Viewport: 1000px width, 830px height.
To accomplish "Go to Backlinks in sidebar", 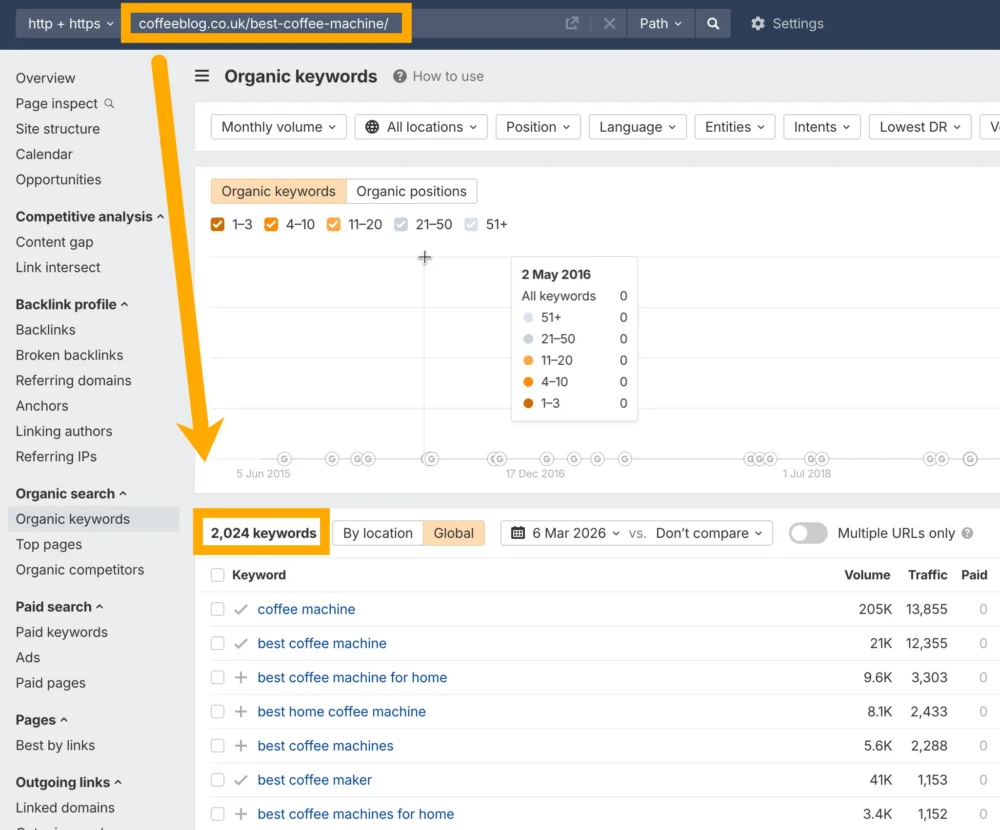I will pyautogui.click(x=46, y=330).
